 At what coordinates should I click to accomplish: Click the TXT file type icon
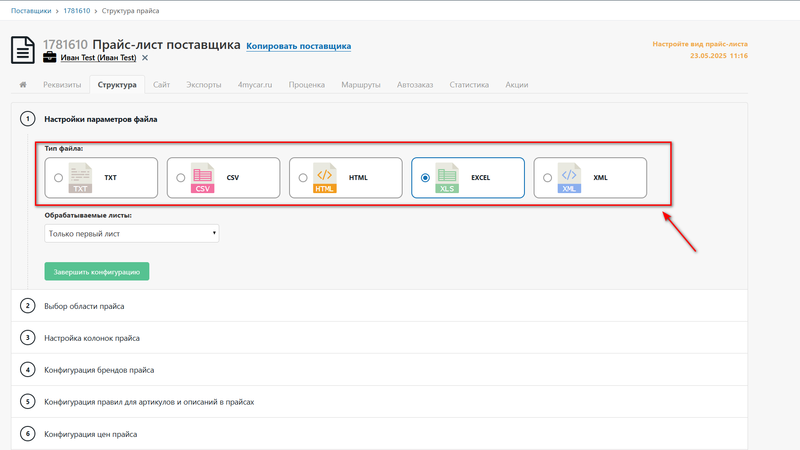point(80,178)
